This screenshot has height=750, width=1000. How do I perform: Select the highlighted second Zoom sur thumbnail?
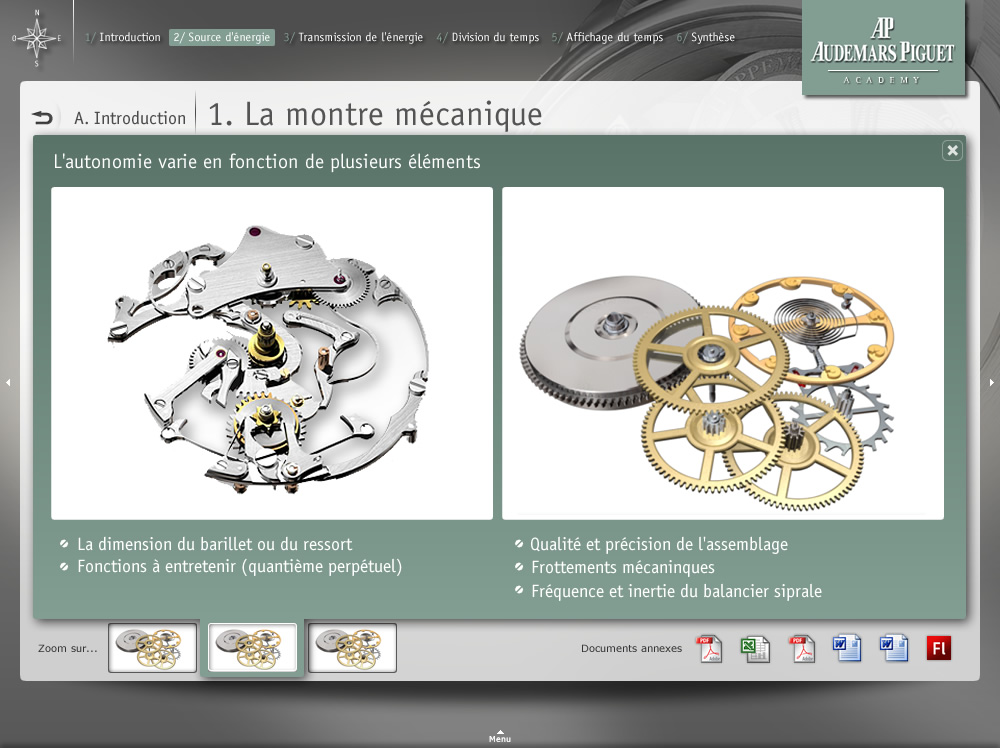[x=253, y=648]
